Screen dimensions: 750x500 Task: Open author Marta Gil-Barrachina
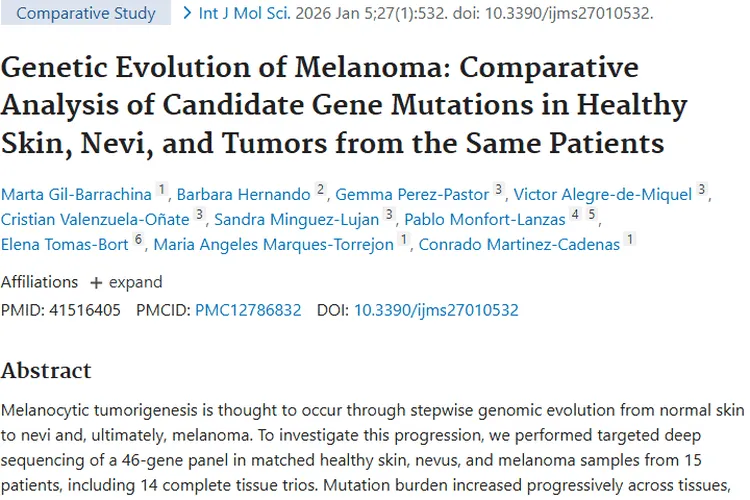76,193
